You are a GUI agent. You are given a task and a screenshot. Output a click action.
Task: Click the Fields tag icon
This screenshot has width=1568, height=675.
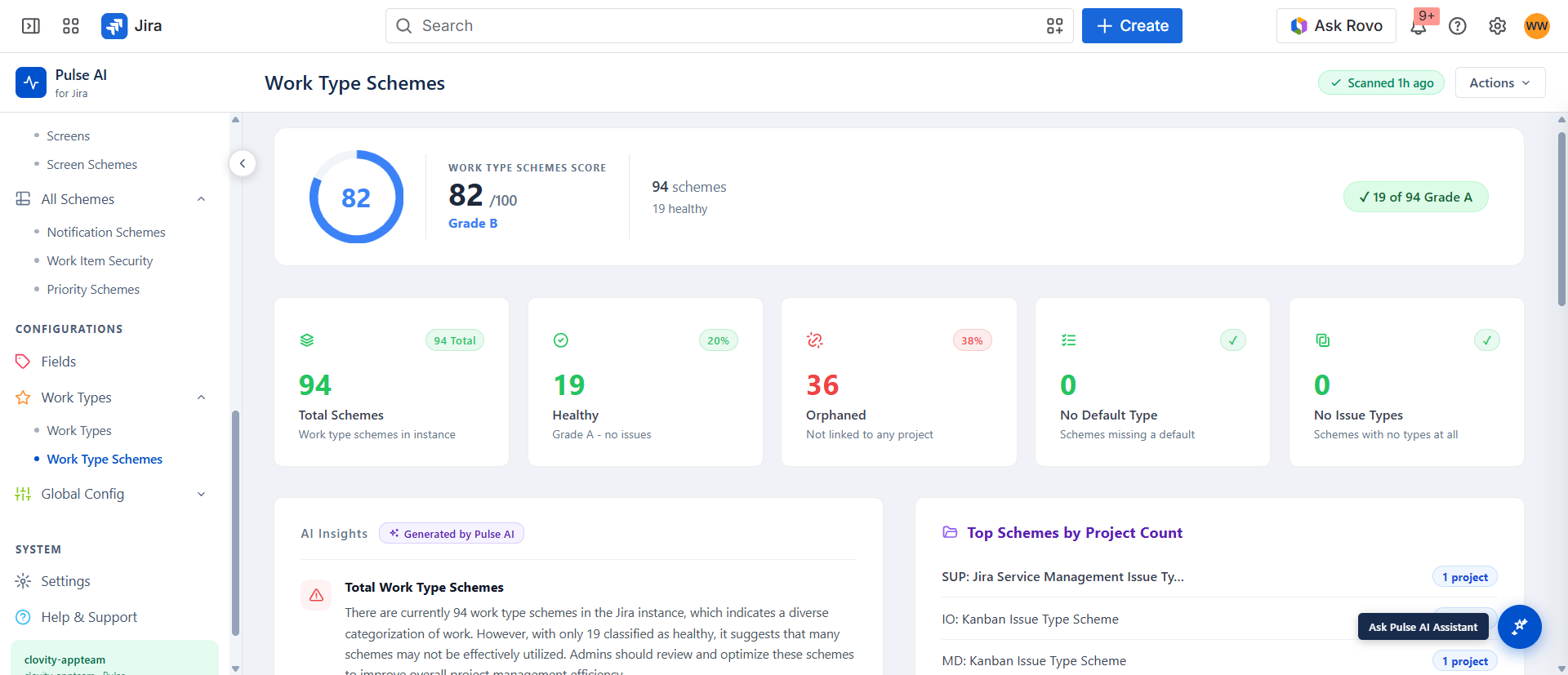tap(23, 362)
